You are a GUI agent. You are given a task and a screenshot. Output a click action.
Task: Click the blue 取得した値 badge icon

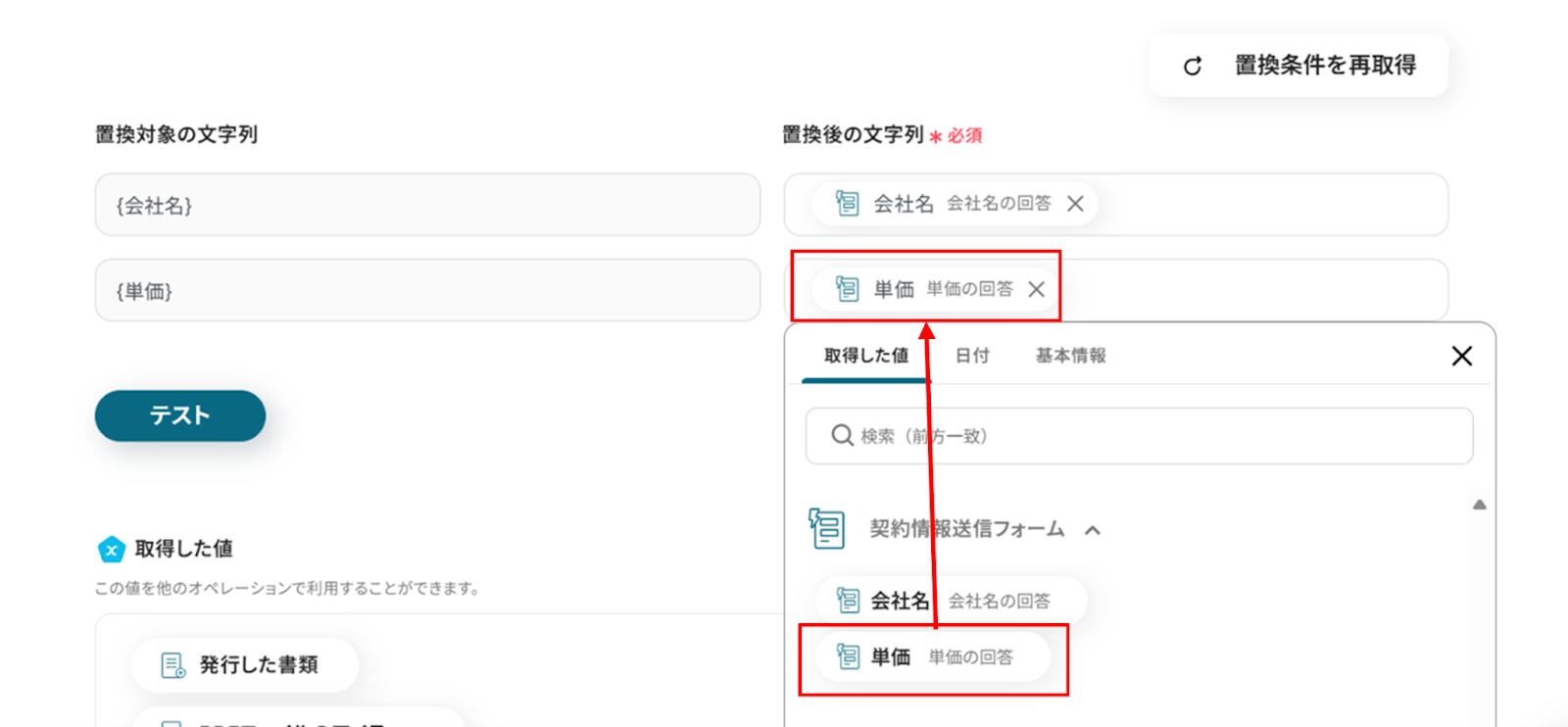tap(112, 549)
